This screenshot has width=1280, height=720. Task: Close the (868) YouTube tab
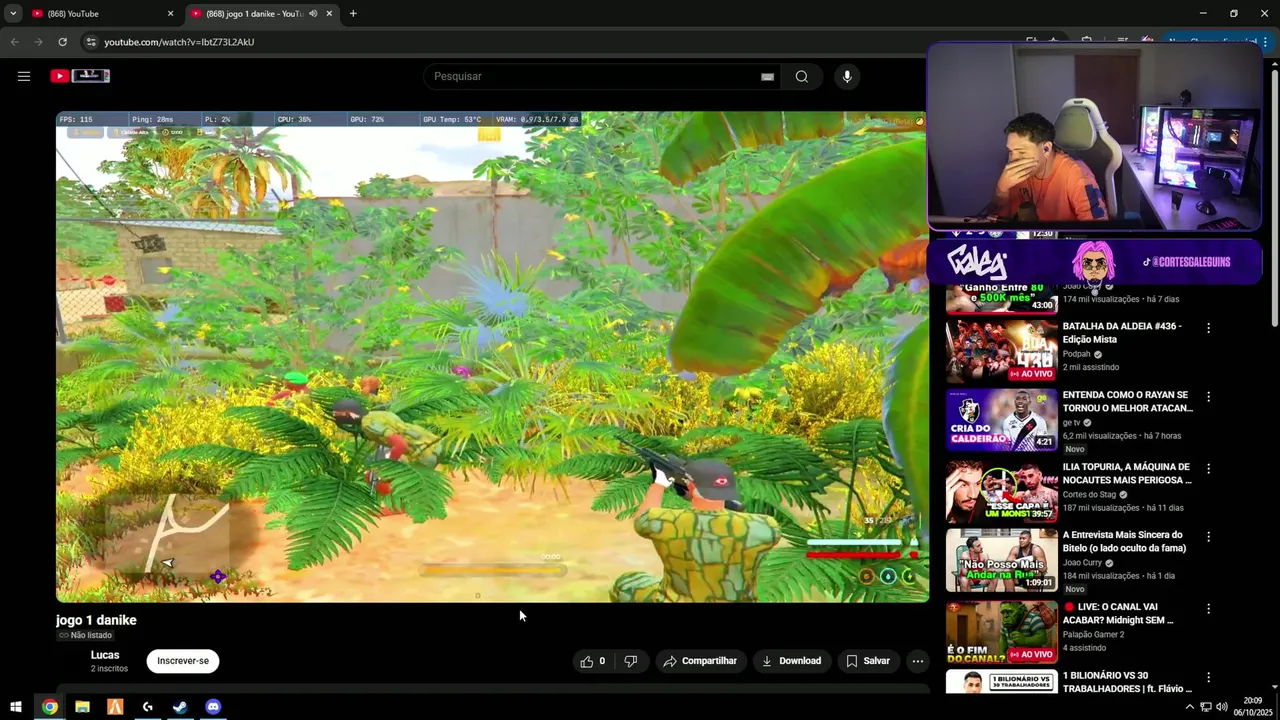pyautogui.click(x=170, y=14)
